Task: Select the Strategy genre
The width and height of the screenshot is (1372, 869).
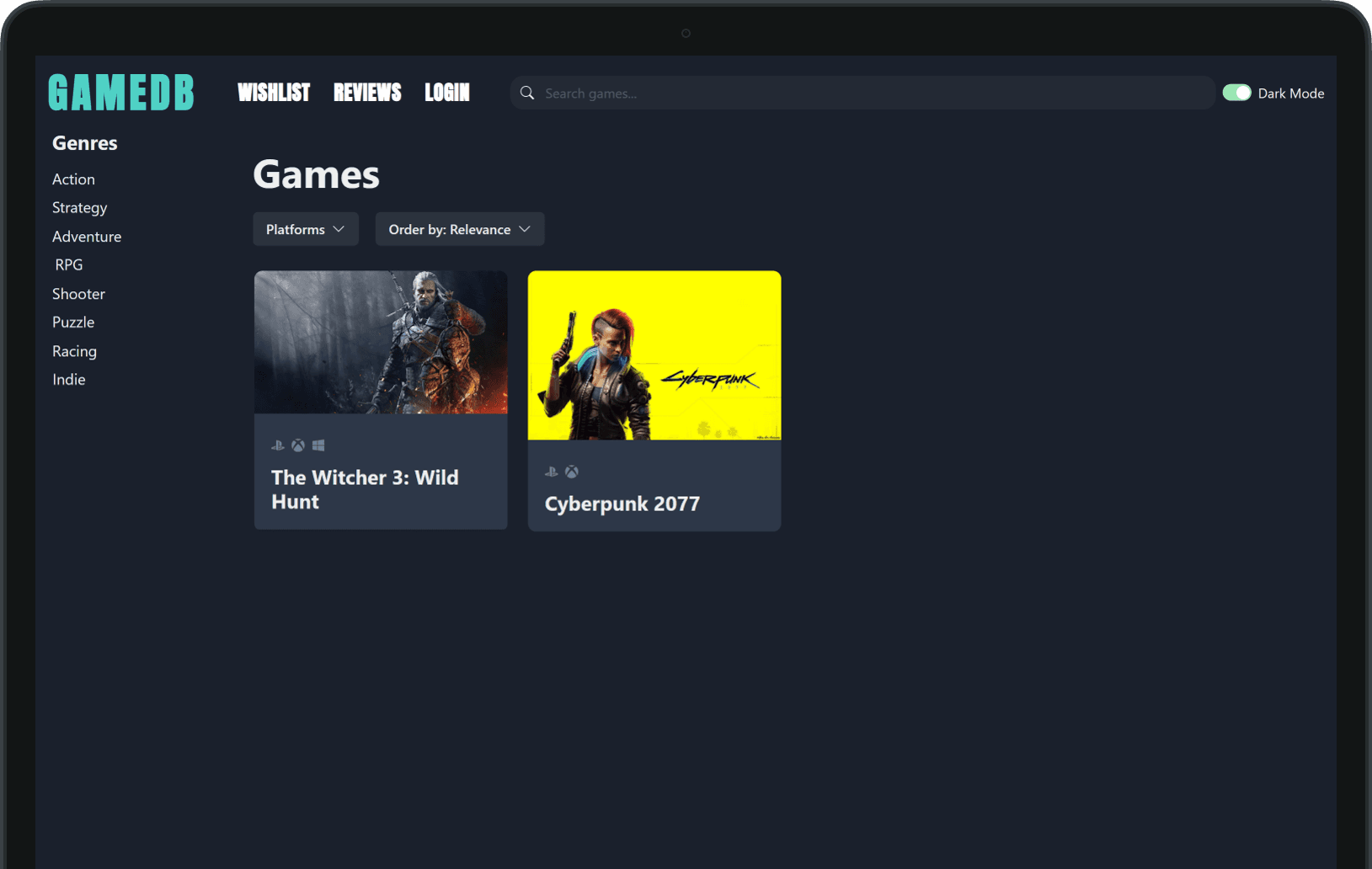Action: tap(79, 208)
